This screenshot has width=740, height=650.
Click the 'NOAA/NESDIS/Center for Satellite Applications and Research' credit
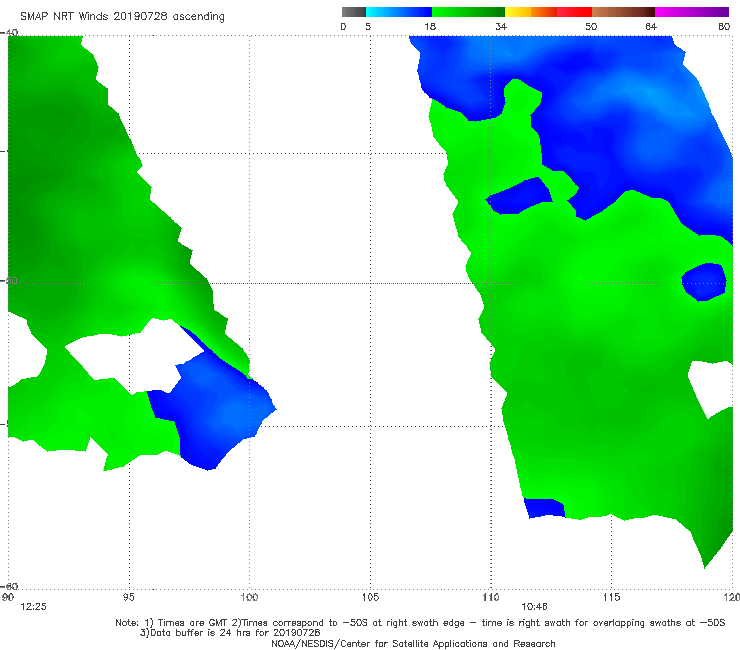point(413,644)
